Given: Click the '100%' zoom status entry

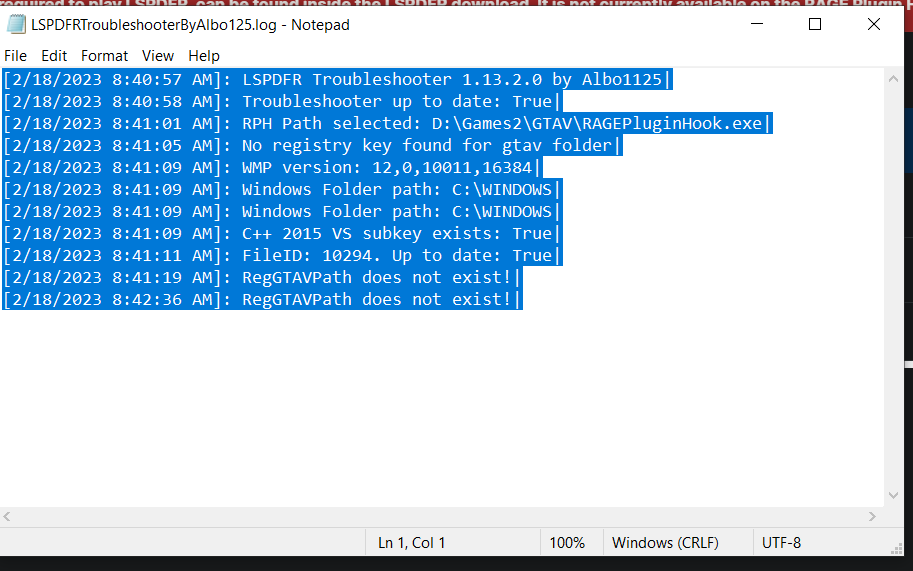Looking at the screenshot, I should click(x=567, y=542).
